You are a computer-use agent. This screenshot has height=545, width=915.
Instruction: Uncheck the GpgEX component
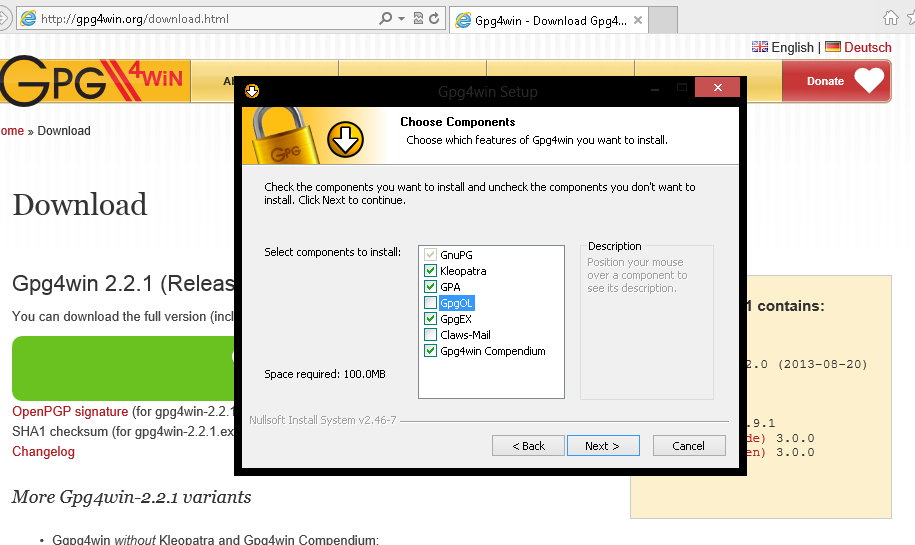[431, 319]
